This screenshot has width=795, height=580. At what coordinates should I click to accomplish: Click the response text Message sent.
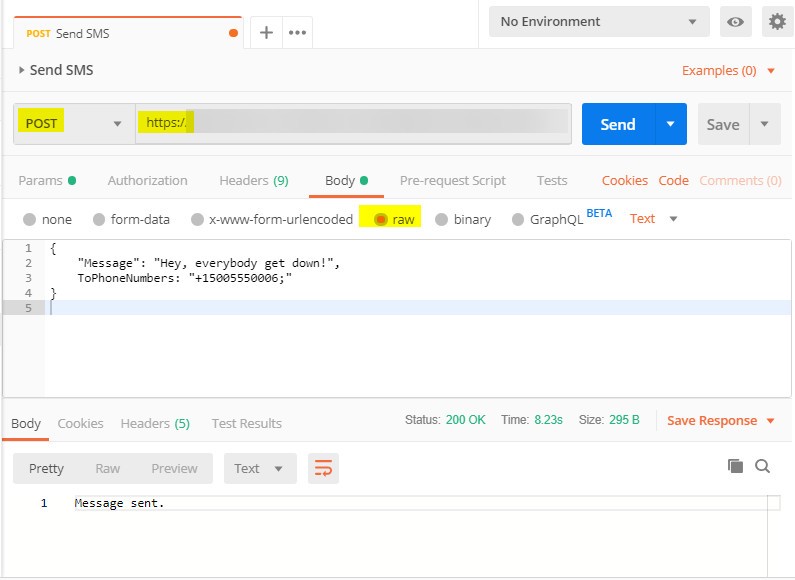(119, 503)
